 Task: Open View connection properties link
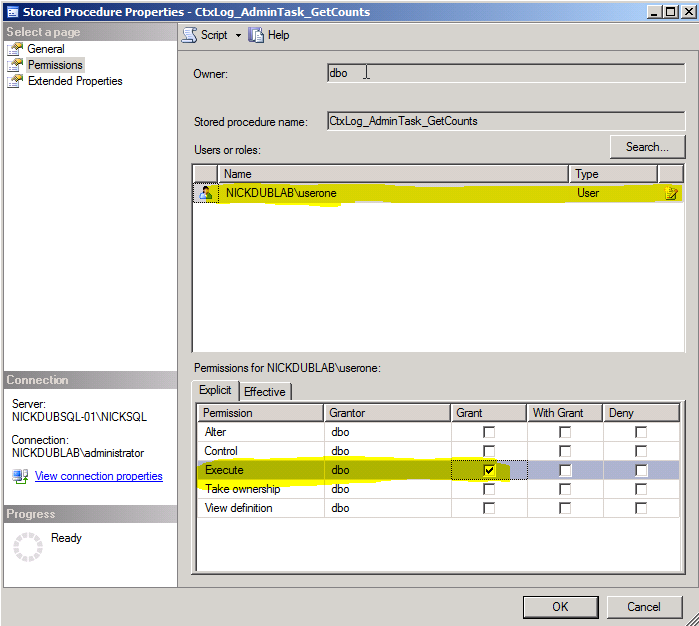(98, 476)
